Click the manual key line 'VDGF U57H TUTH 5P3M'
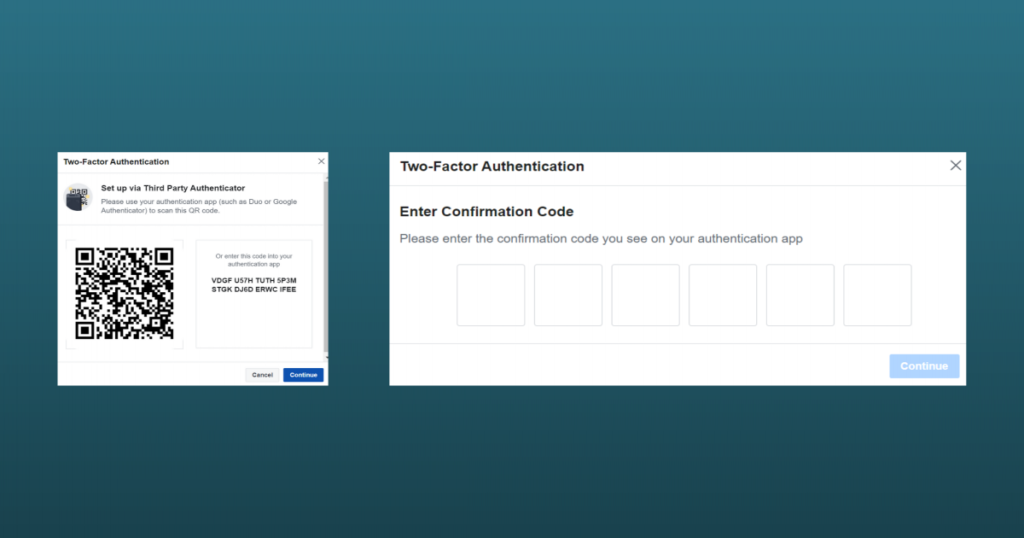 tap(254, 281)
